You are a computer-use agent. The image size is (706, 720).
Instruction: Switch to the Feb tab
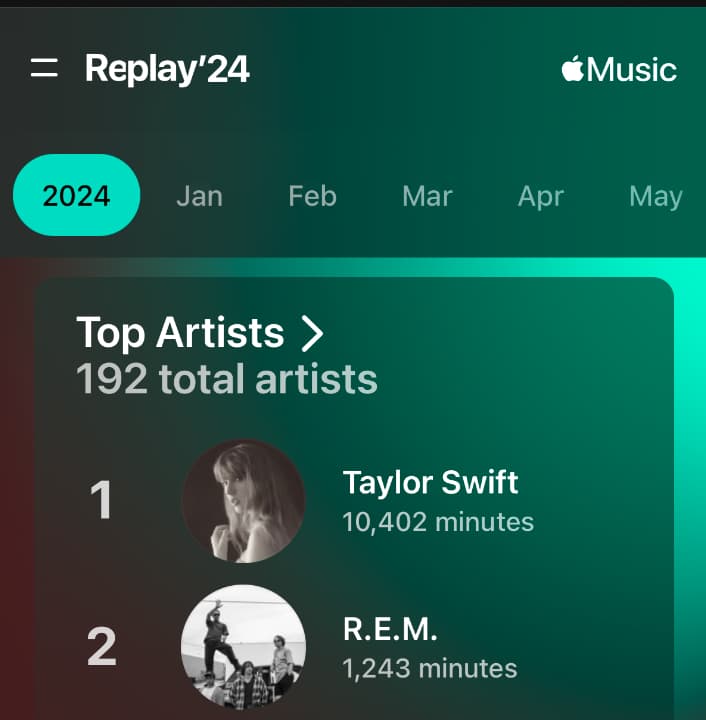312,196
